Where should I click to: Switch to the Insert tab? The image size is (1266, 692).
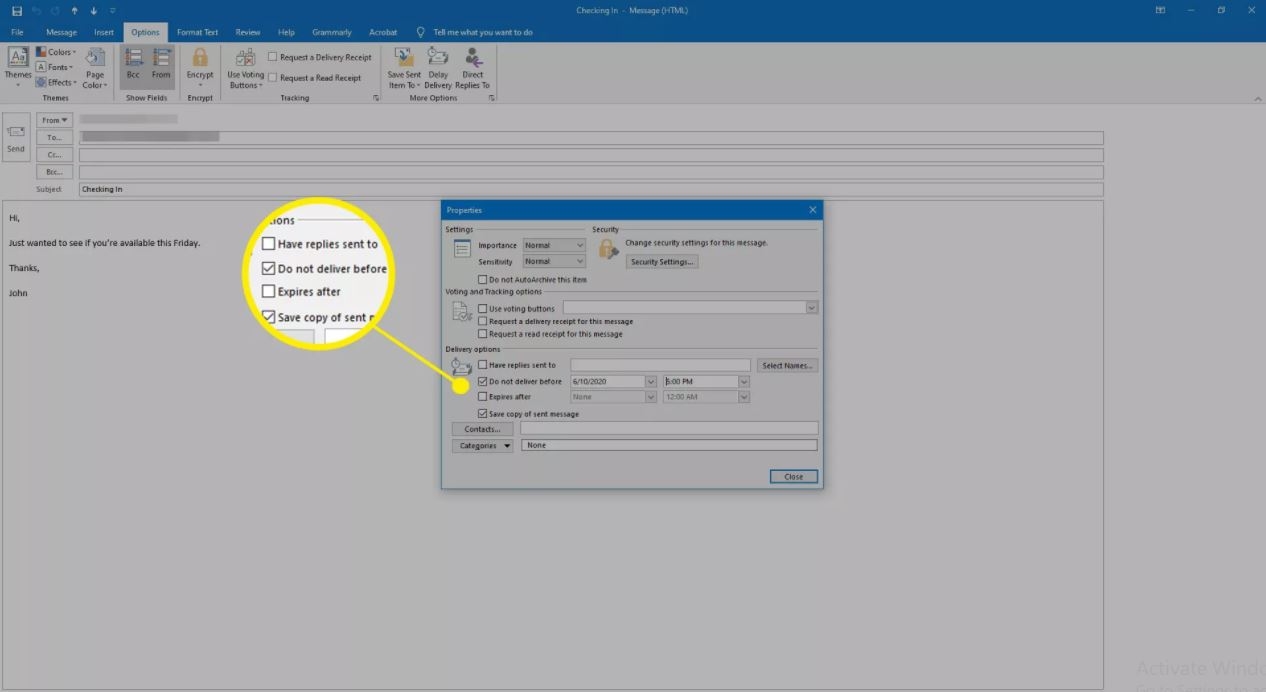(x=104, y=32)
